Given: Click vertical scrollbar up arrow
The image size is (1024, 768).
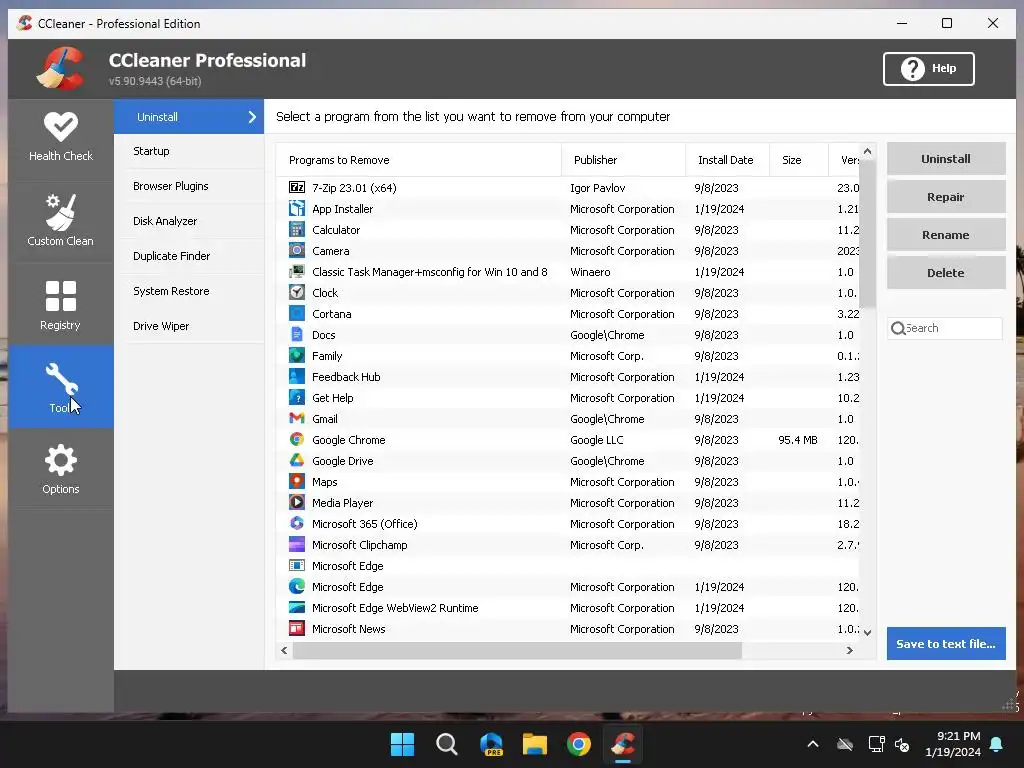Looking at the screenshot, I should pyautogui.click(x=867, y=152).
